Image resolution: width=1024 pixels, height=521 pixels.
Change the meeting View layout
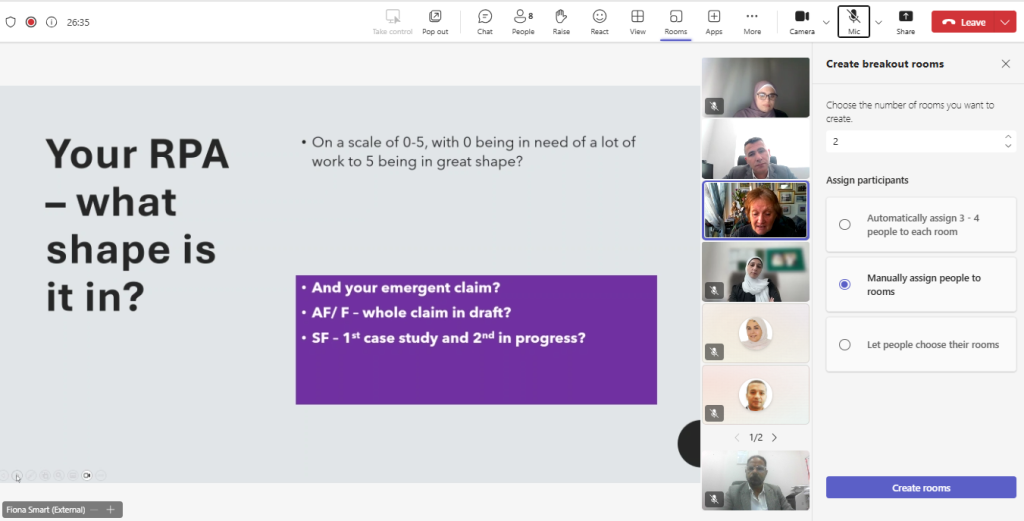(637, 21)
